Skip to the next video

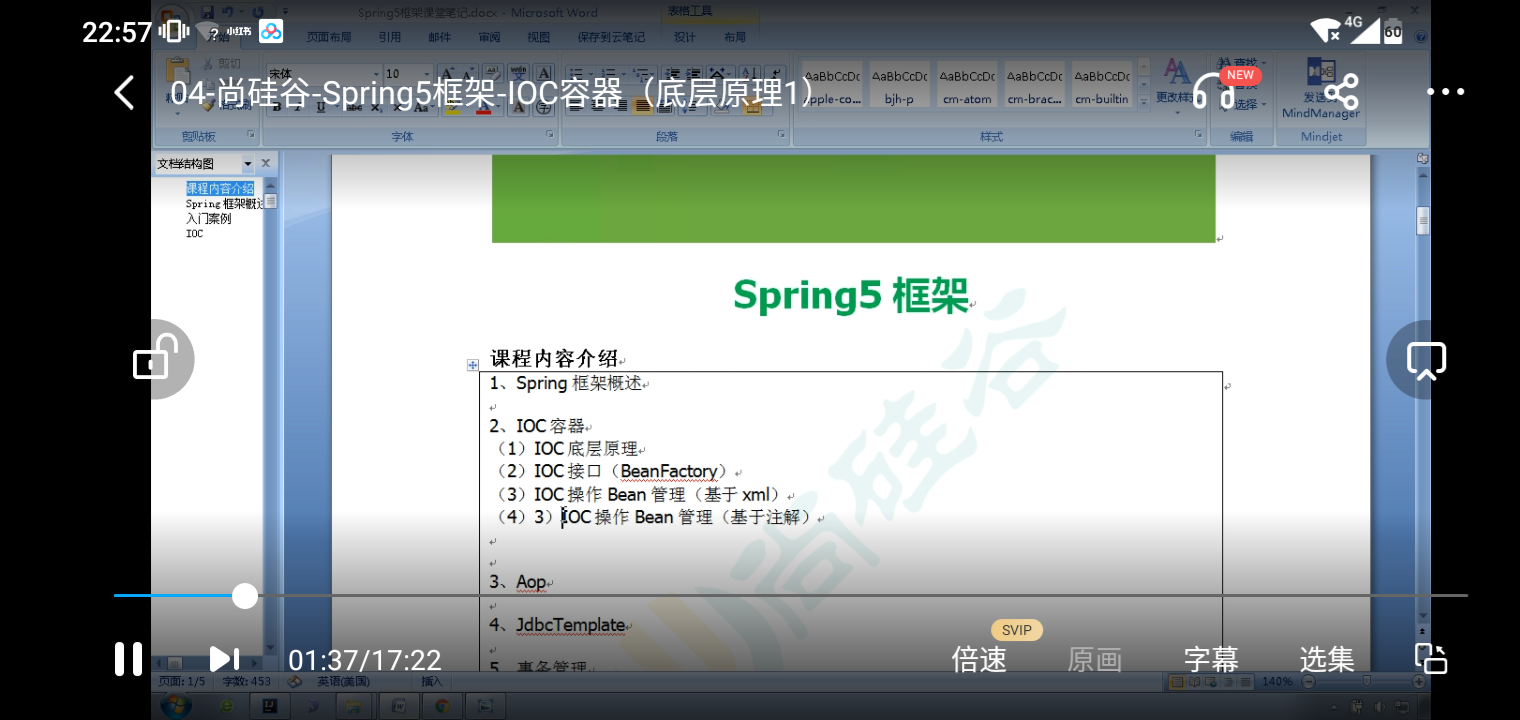tap(224, 659)
